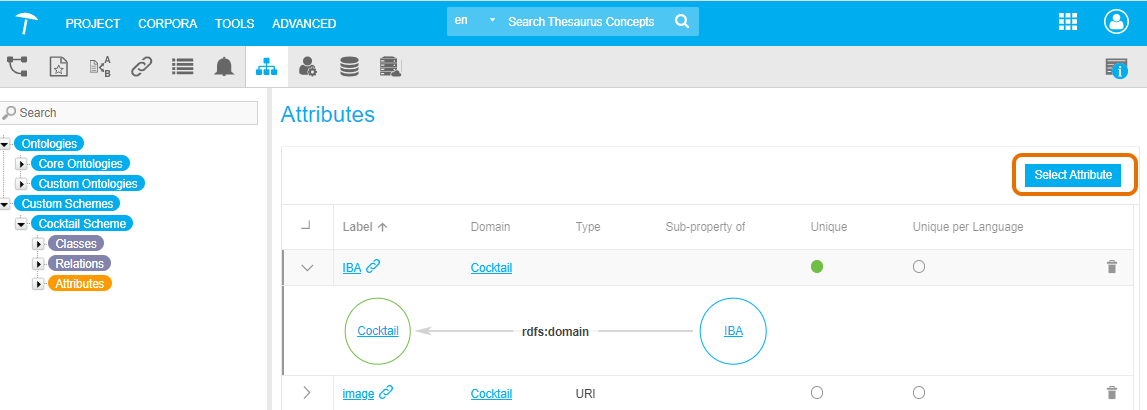Viewport: 1147px width, 410px height.
Task: Expand the image attribute row
Action: coord(307,393)
